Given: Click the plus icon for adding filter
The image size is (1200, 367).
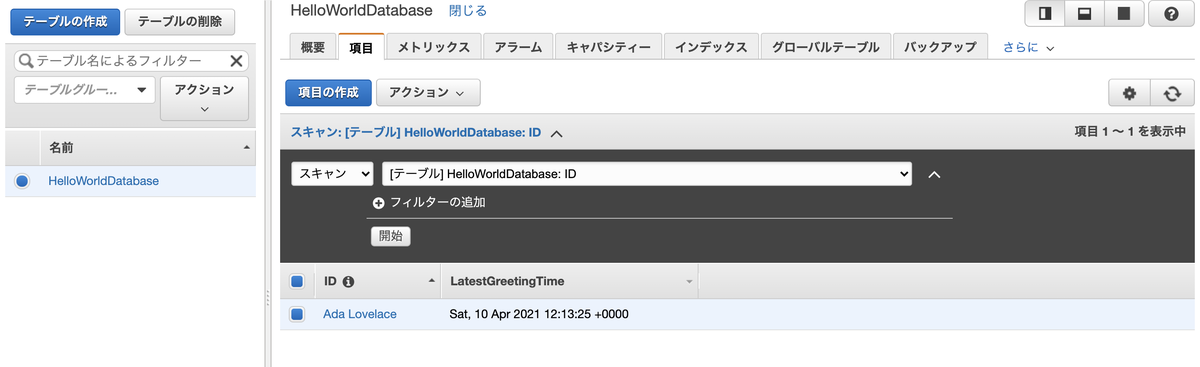Looking at the screenshot, I should [x=378, y=203].
